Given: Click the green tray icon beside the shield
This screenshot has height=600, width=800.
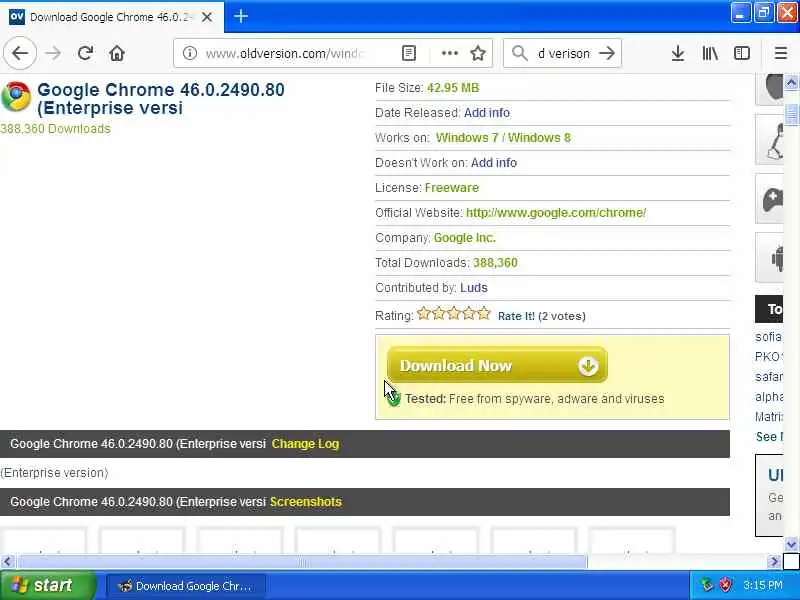Looking at the screenshot, I should [707, 585].
